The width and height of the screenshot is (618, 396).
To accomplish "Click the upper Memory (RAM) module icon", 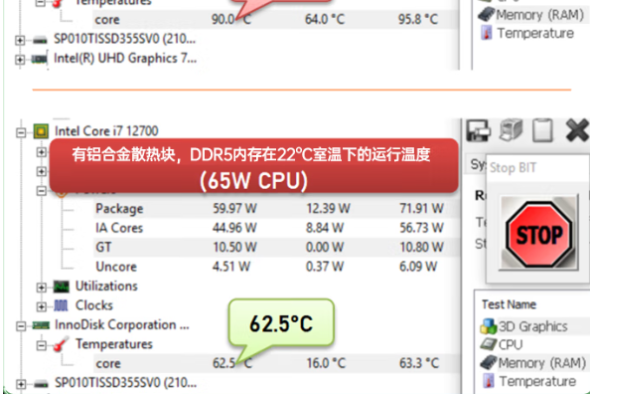I will point(487,15).
